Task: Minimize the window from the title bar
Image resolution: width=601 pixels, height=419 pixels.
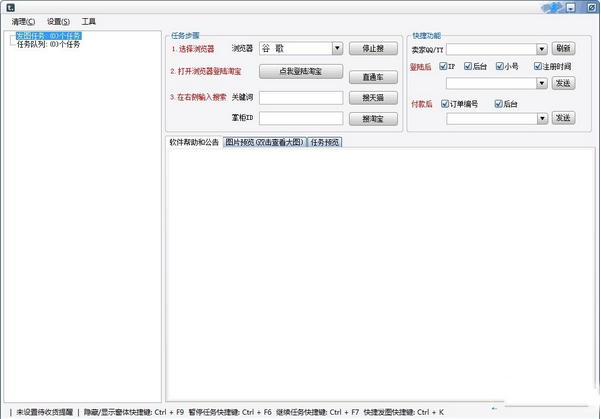Action: pos(569,7)
